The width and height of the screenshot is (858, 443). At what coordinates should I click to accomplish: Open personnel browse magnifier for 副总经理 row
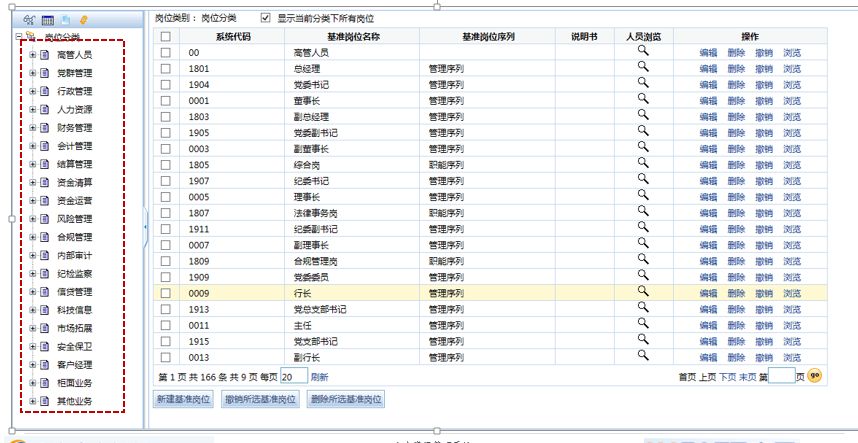(x=643, y=115)
